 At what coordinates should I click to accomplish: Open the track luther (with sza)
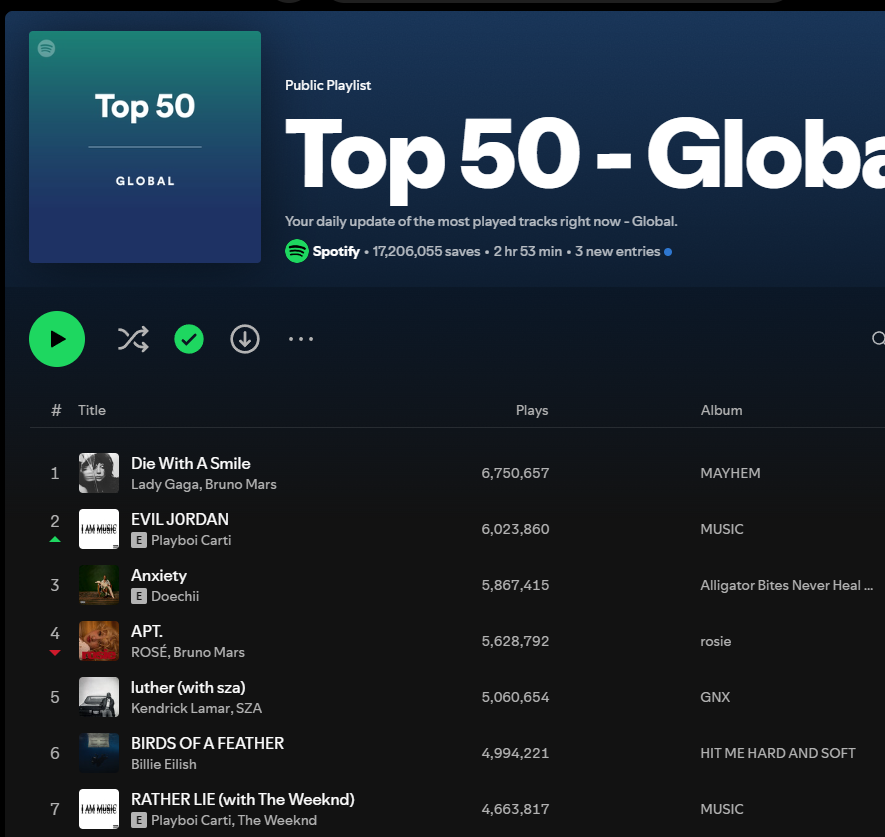188,687
